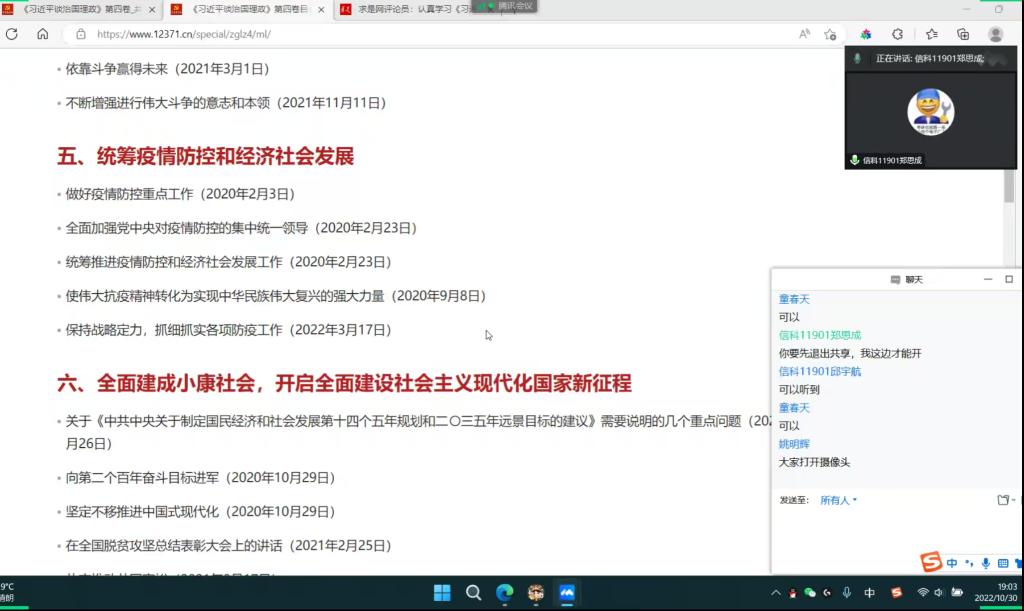Expand the system tray hidden icons chevron
This screenshot has width=1024, height=611.
tap(774, 593)
